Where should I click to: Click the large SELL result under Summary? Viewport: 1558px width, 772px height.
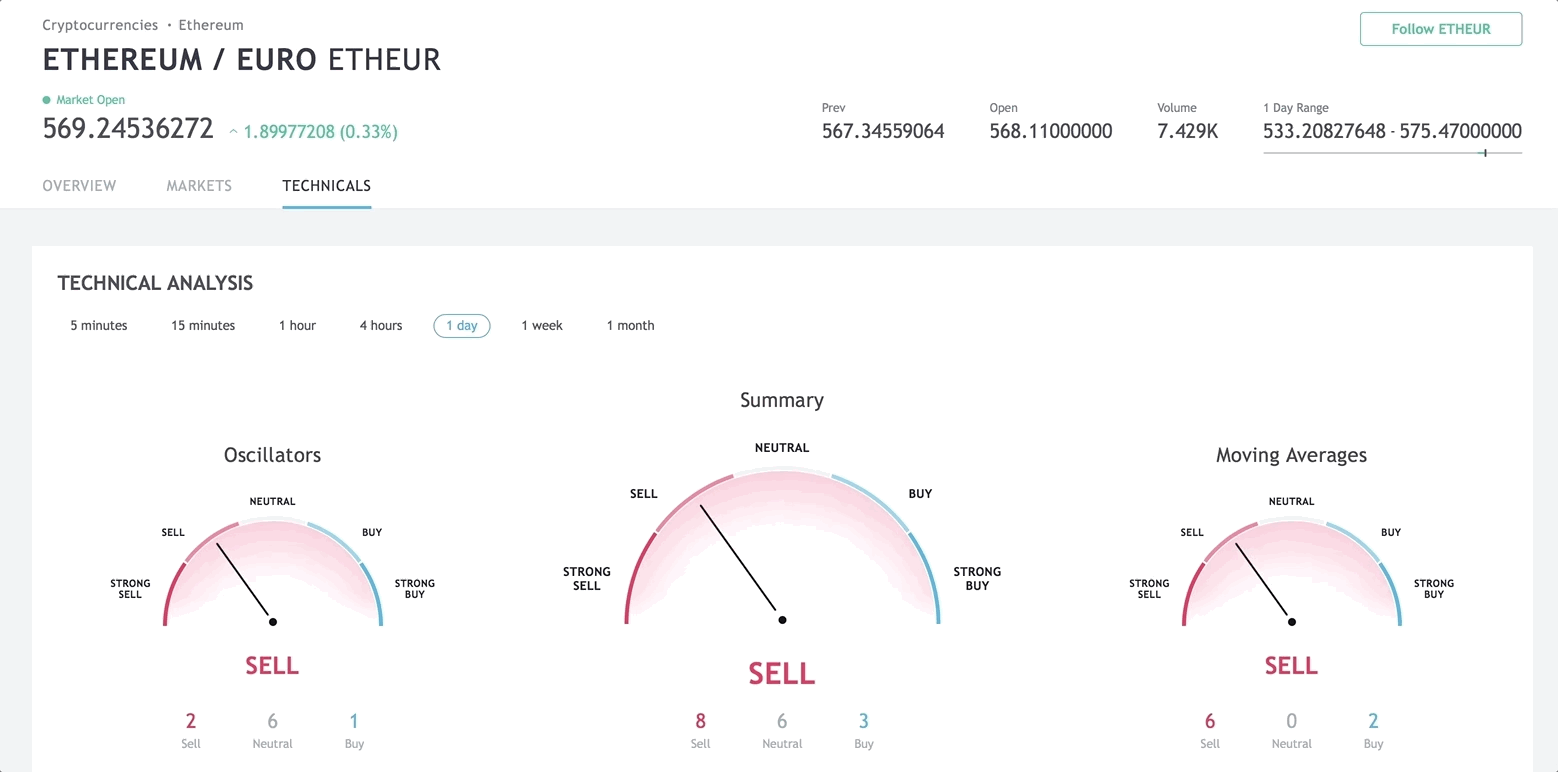[782, 674]
